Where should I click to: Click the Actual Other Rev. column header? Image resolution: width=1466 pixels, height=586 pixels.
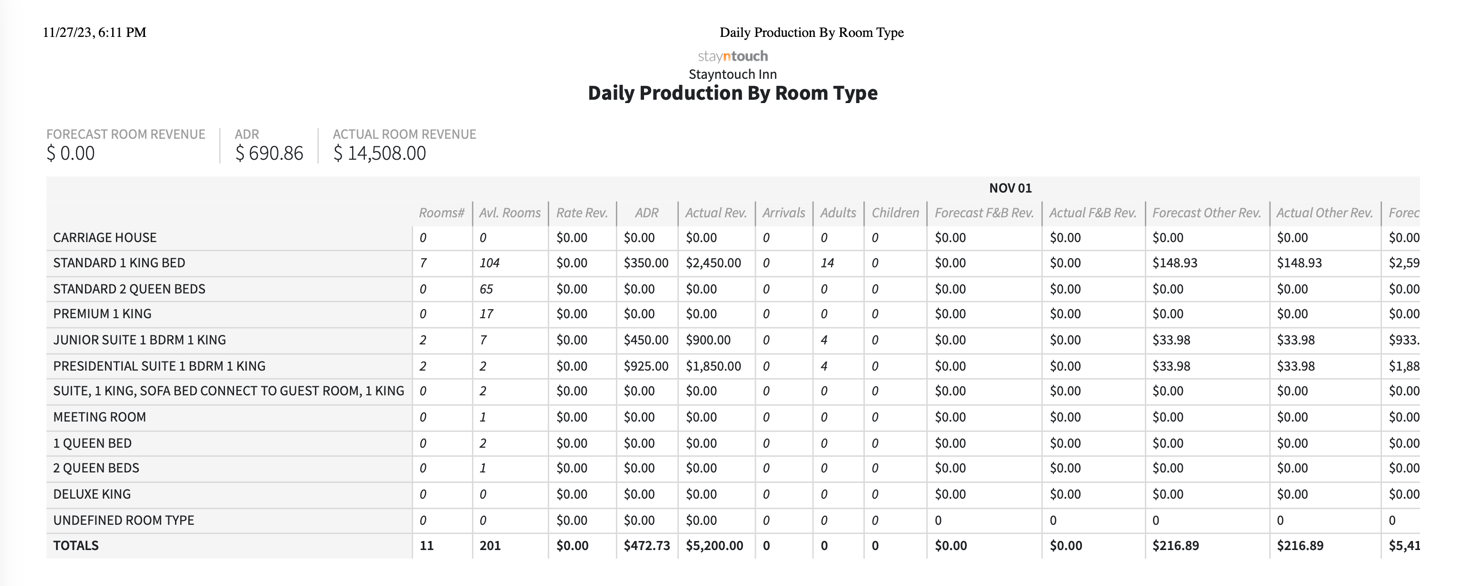[x=1325, y=212]
